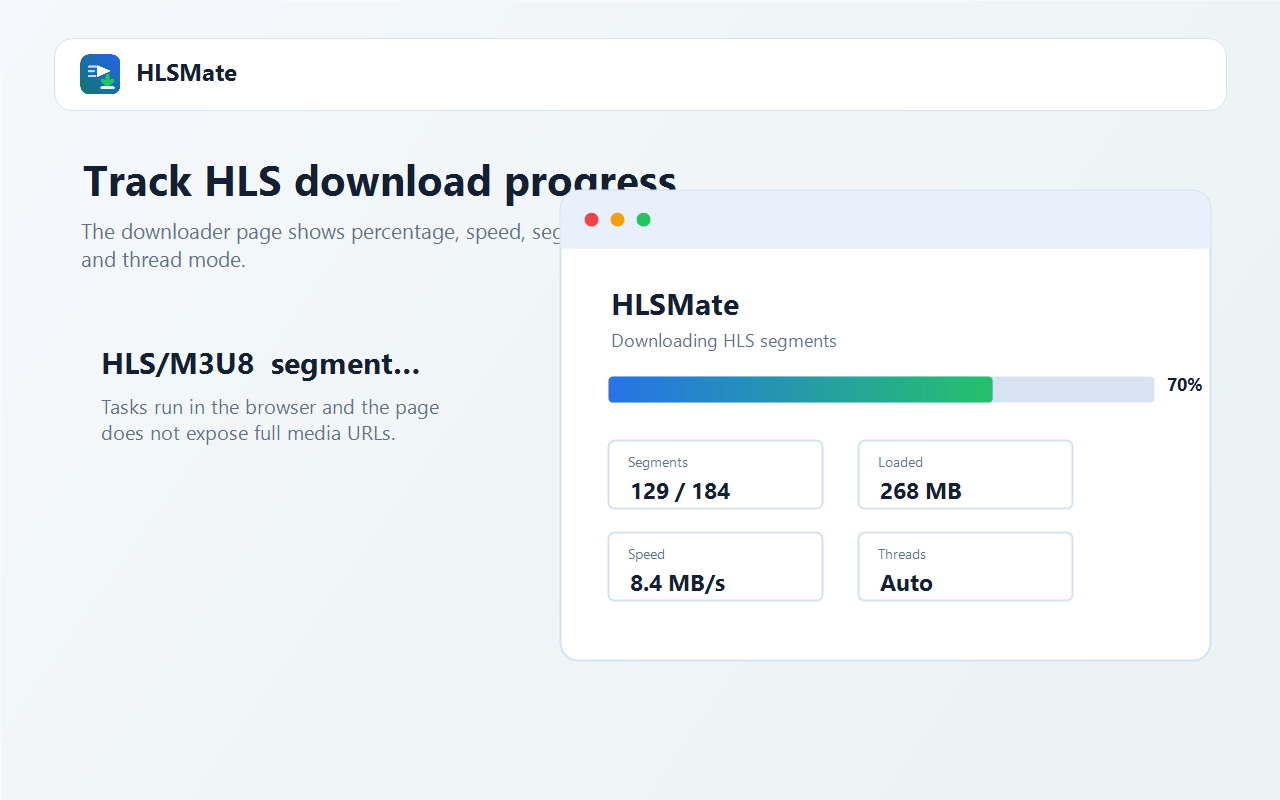Click the HLSMate title inside the preview window
This screenshot has height=800, width=1280.
coord(675,304)
